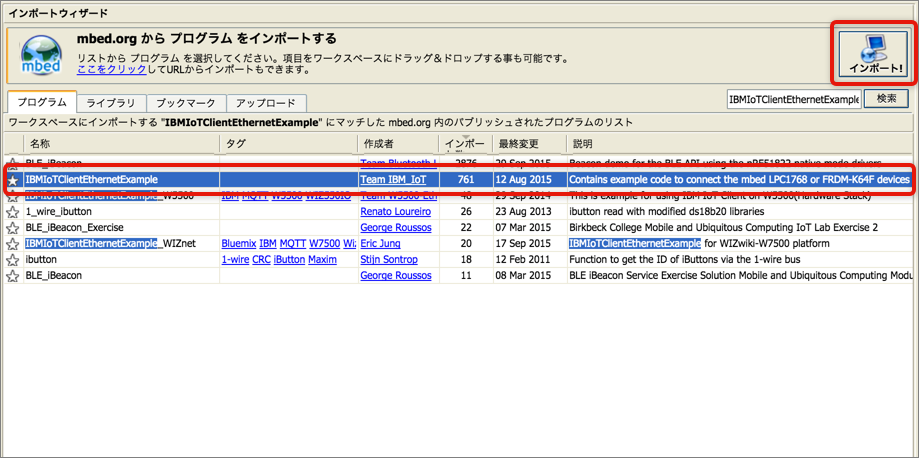919x458 pixels.
Task: Open George Roussos link in BLE_iBeacon_Exercise row
Action: 396,227
